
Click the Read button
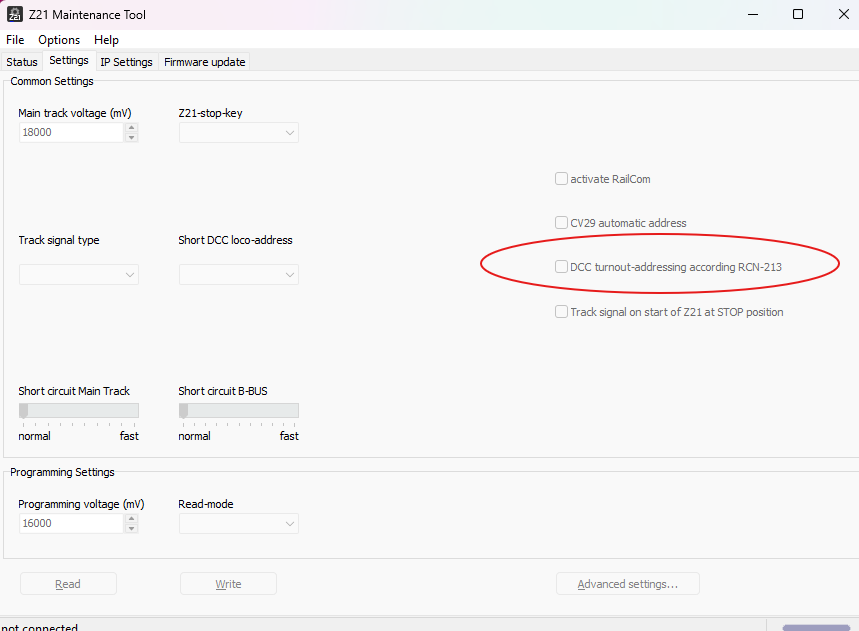(x=68, y=584)
